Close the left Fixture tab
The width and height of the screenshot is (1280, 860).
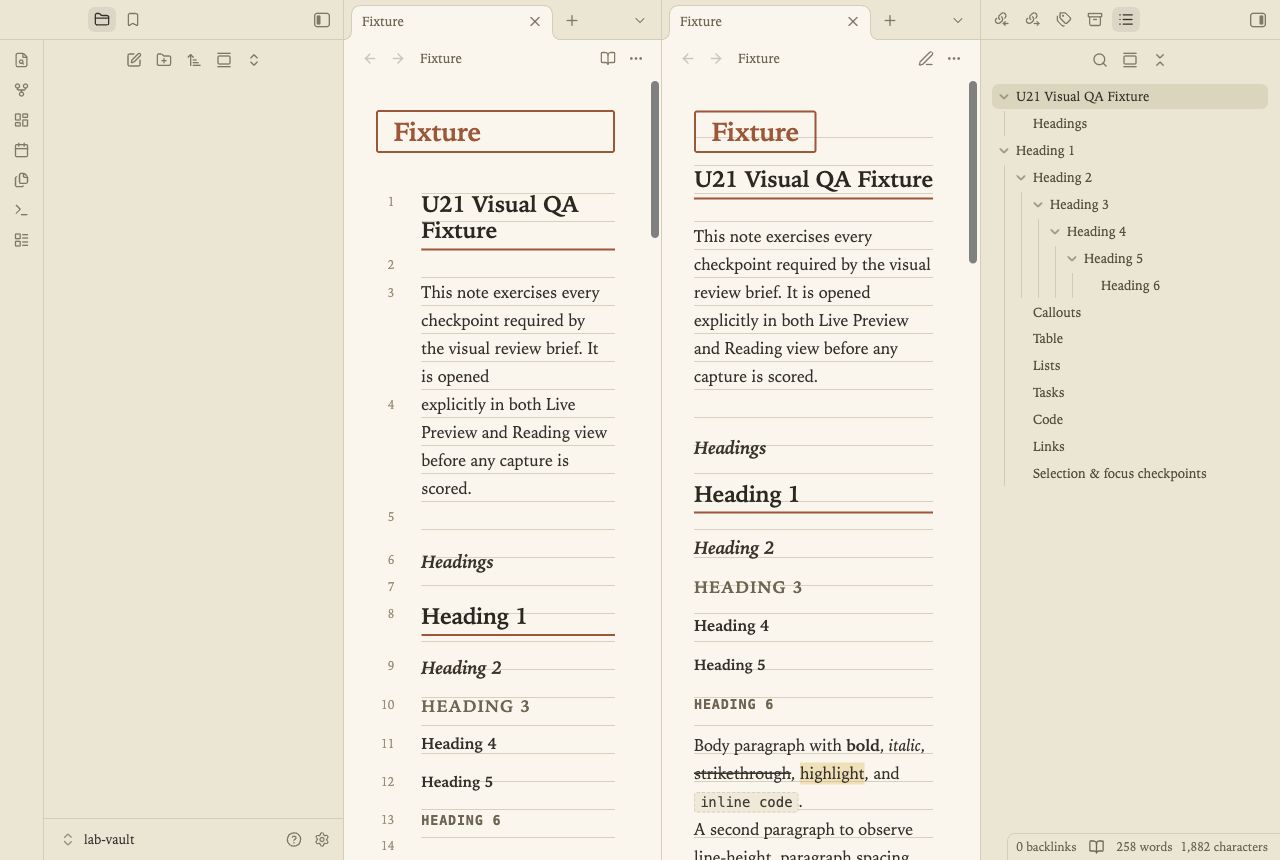535,21
